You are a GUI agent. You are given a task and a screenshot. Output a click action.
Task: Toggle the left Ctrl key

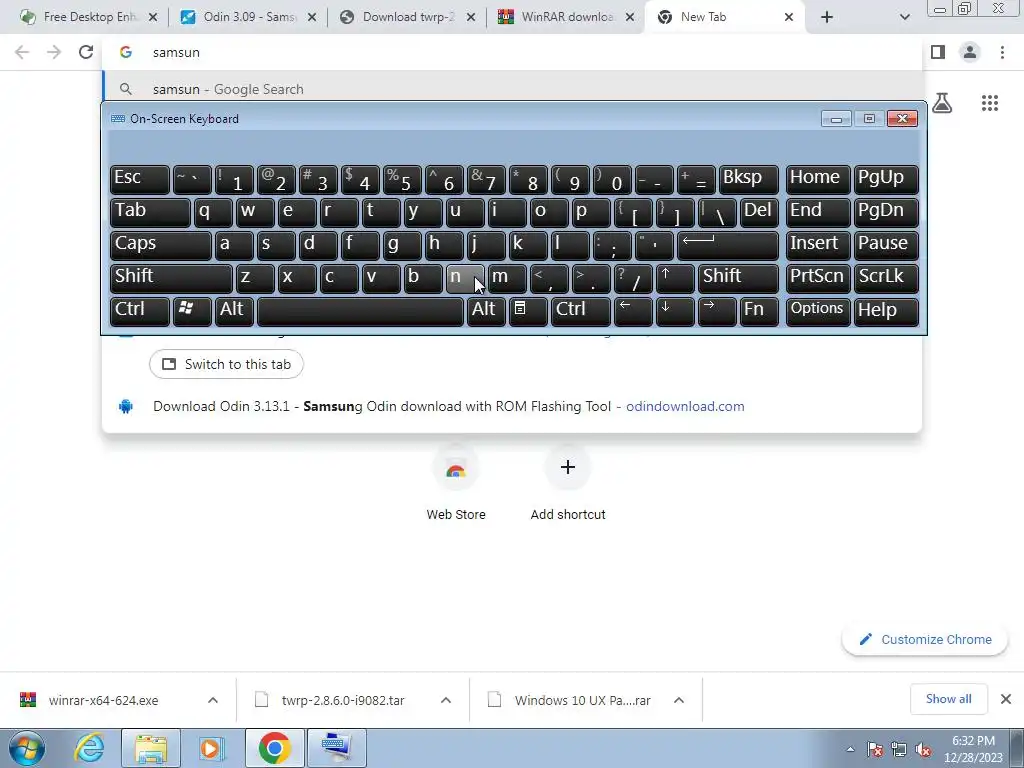140,310
